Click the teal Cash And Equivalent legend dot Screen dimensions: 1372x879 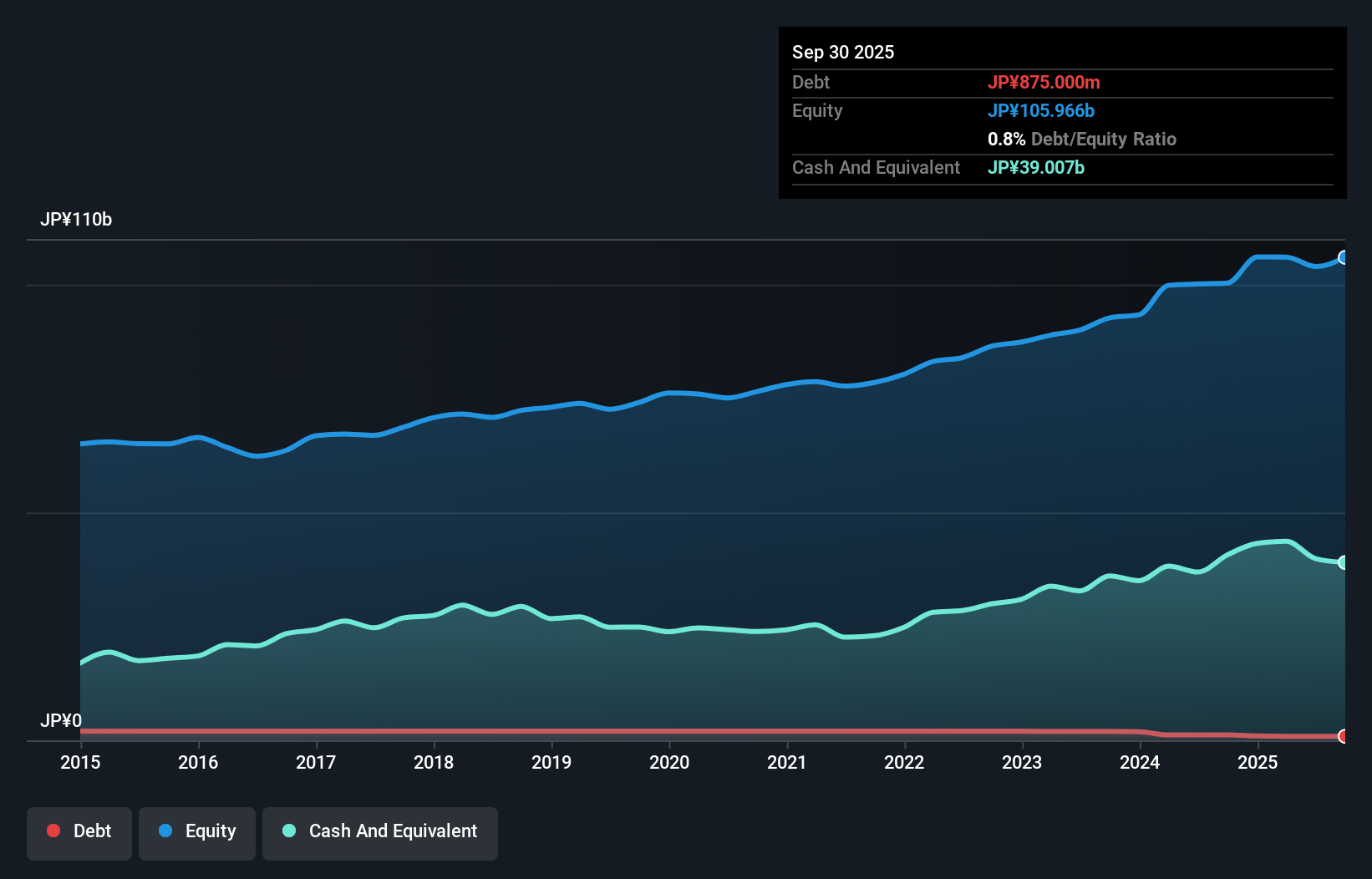coord(288,831)
